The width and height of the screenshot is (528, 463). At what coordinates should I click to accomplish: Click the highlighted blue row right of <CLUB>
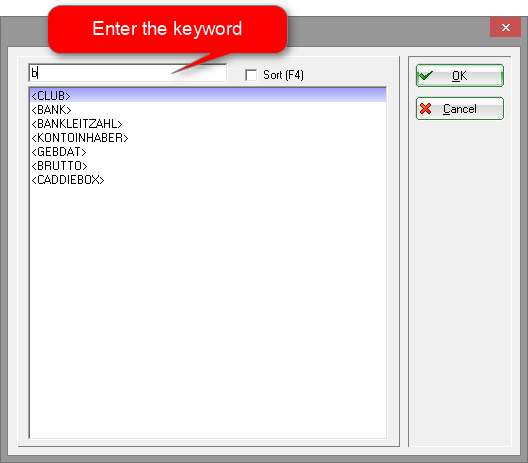click(228, 96)
